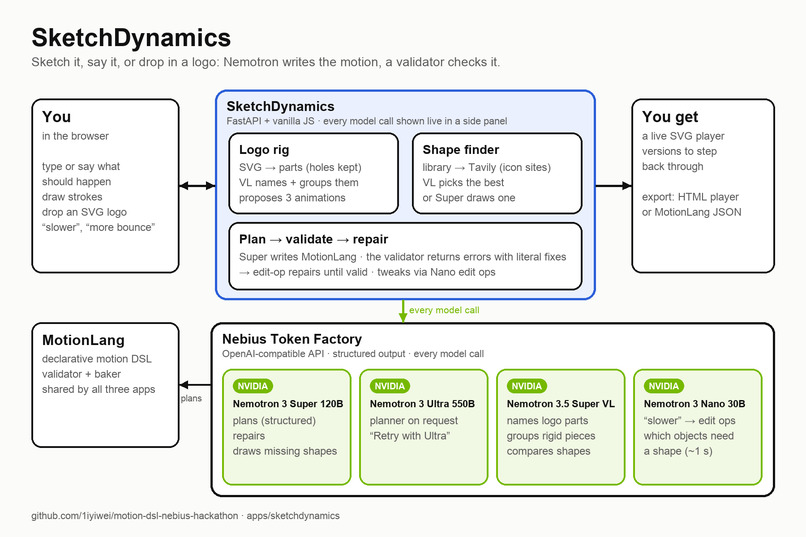Select the 'MotionLang' box heading
The image size is (806, 537).
[x=83, y=340]
